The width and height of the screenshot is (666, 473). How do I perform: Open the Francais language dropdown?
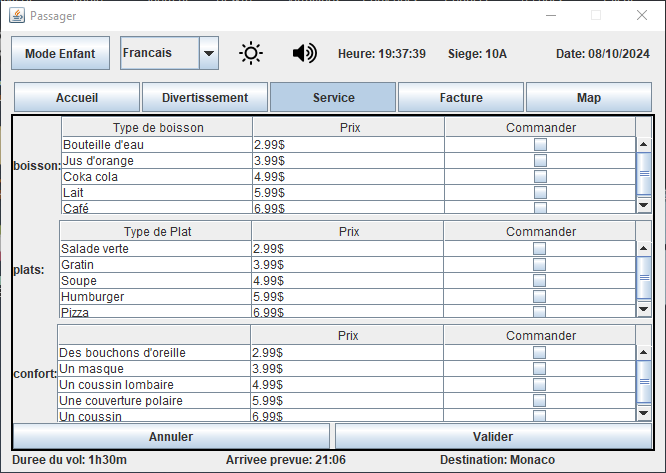point(208,54)
